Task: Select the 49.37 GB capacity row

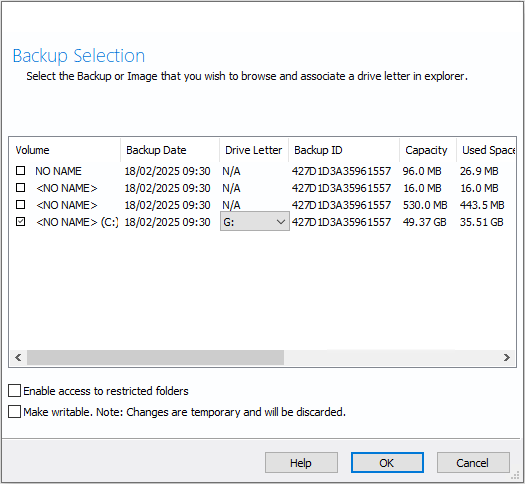Action: pyautogui.click(x=262, y=222)
